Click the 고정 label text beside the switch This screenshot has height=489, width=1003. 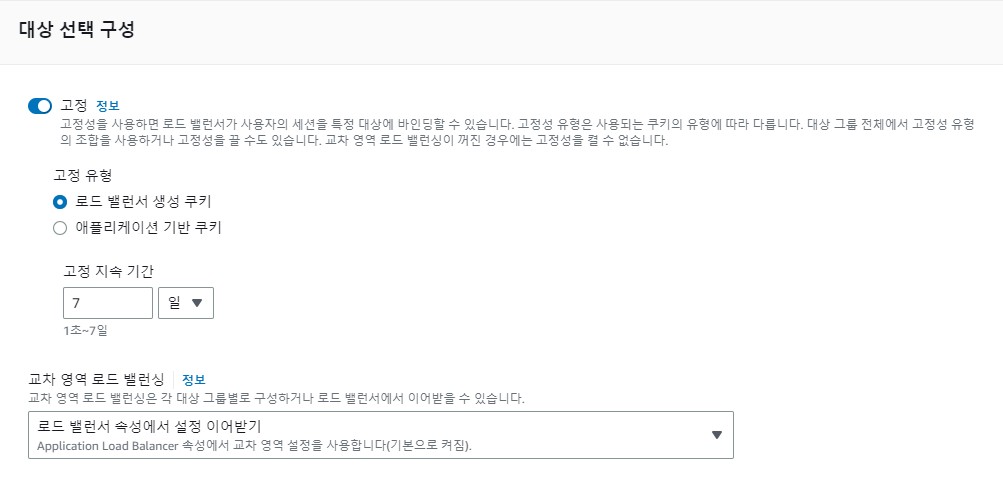74,105
